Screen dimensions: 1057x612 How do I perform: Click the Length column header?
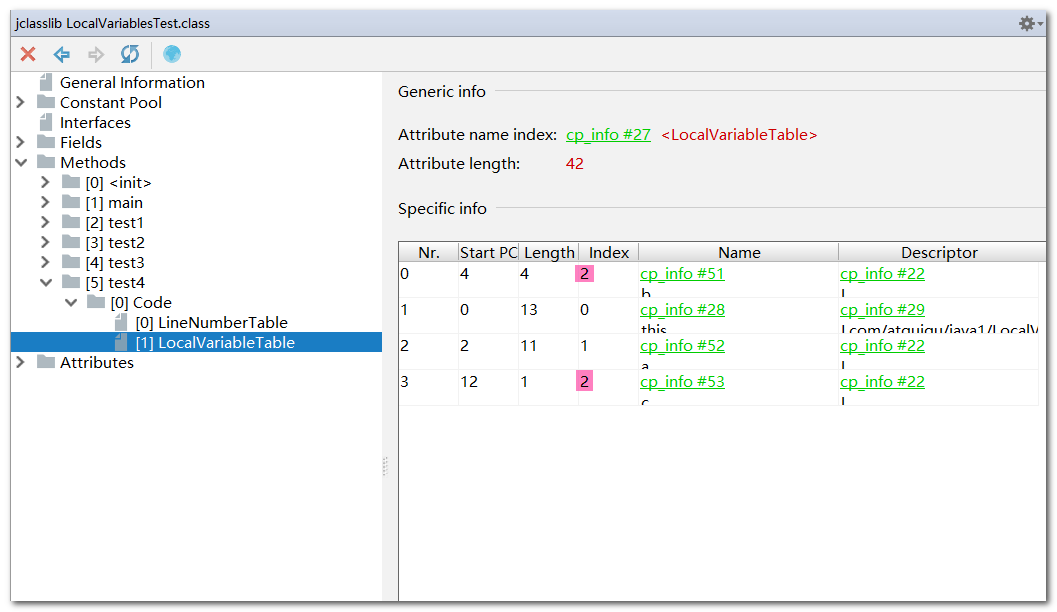(549, 252)
